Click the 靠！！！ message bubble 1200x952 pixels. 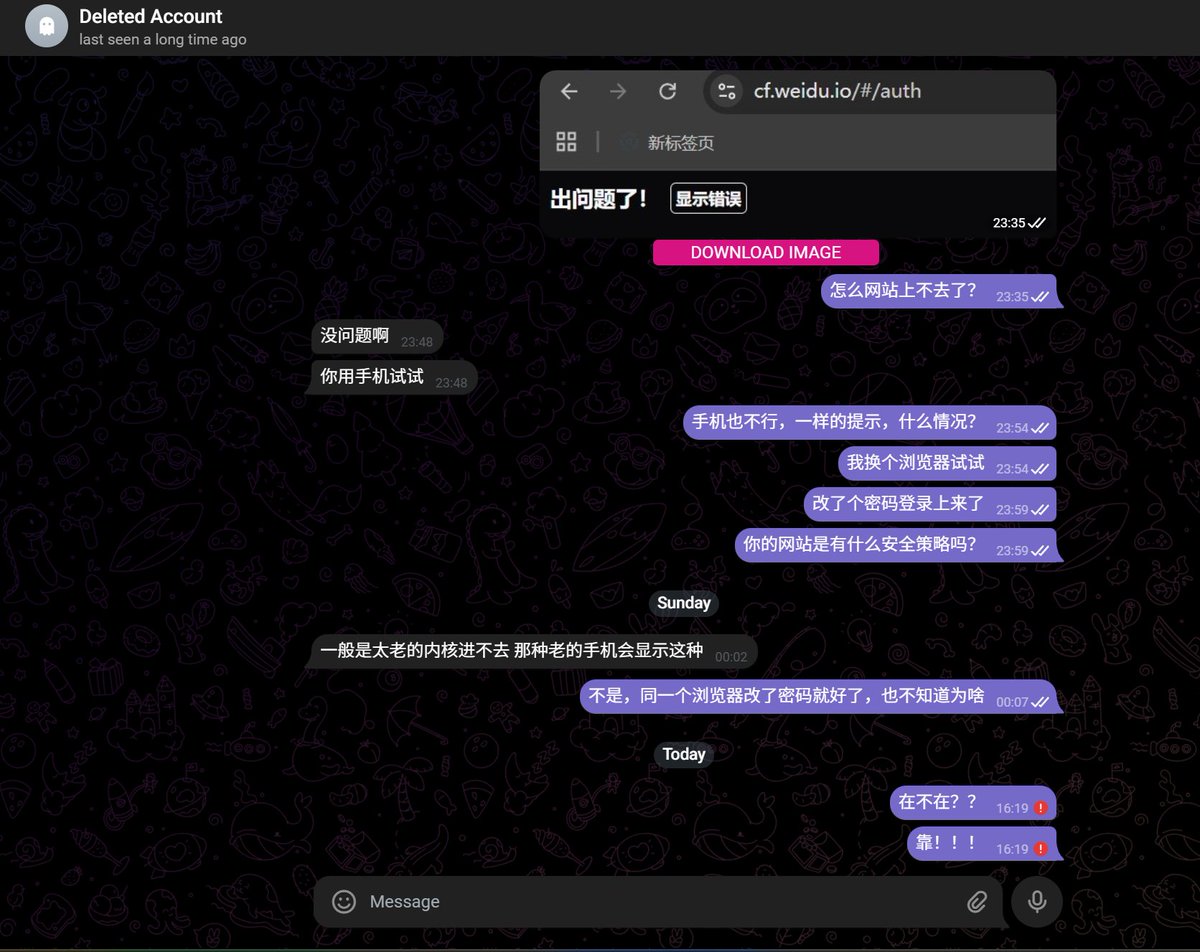tap(982, 844)
